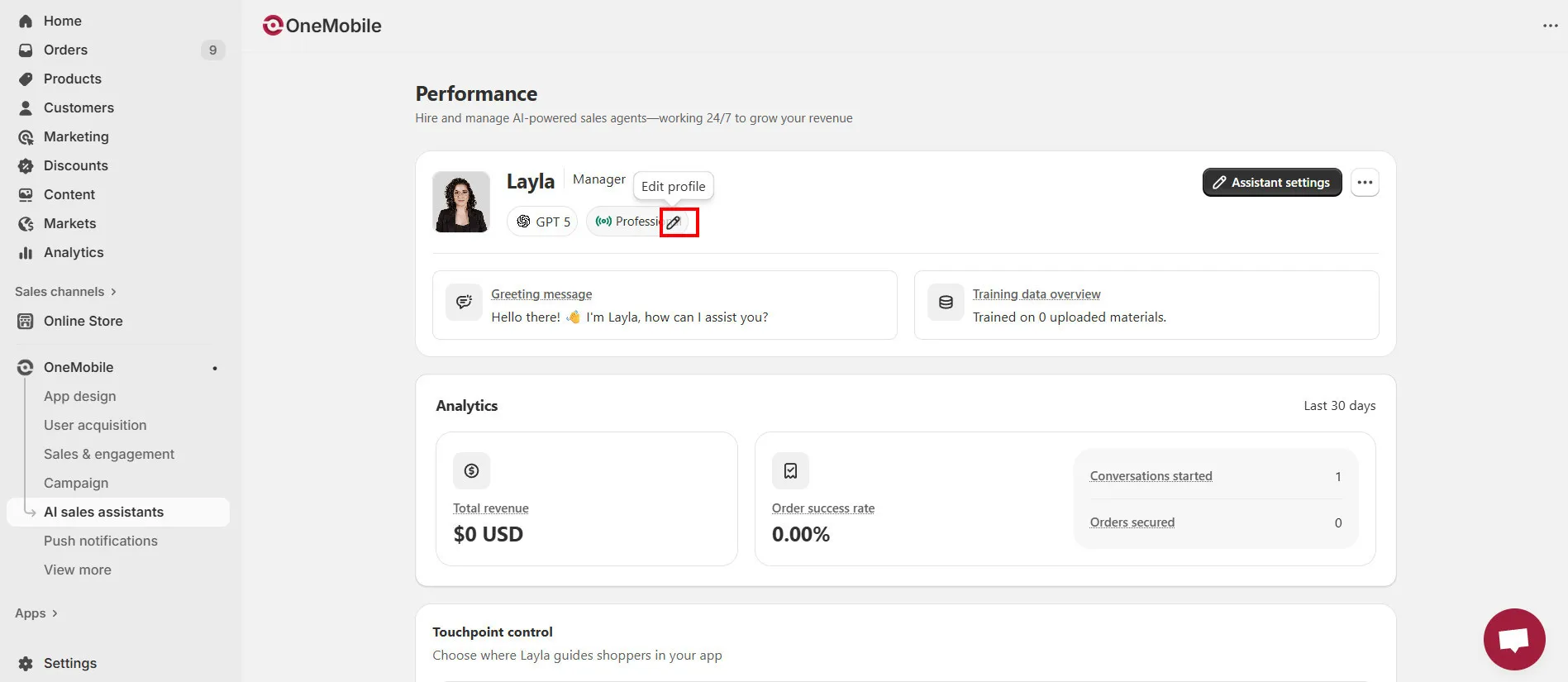This screenshot has height=682, width=1568.
Task: Open the chat support bubble
Action: click(x=1514, y=640)
